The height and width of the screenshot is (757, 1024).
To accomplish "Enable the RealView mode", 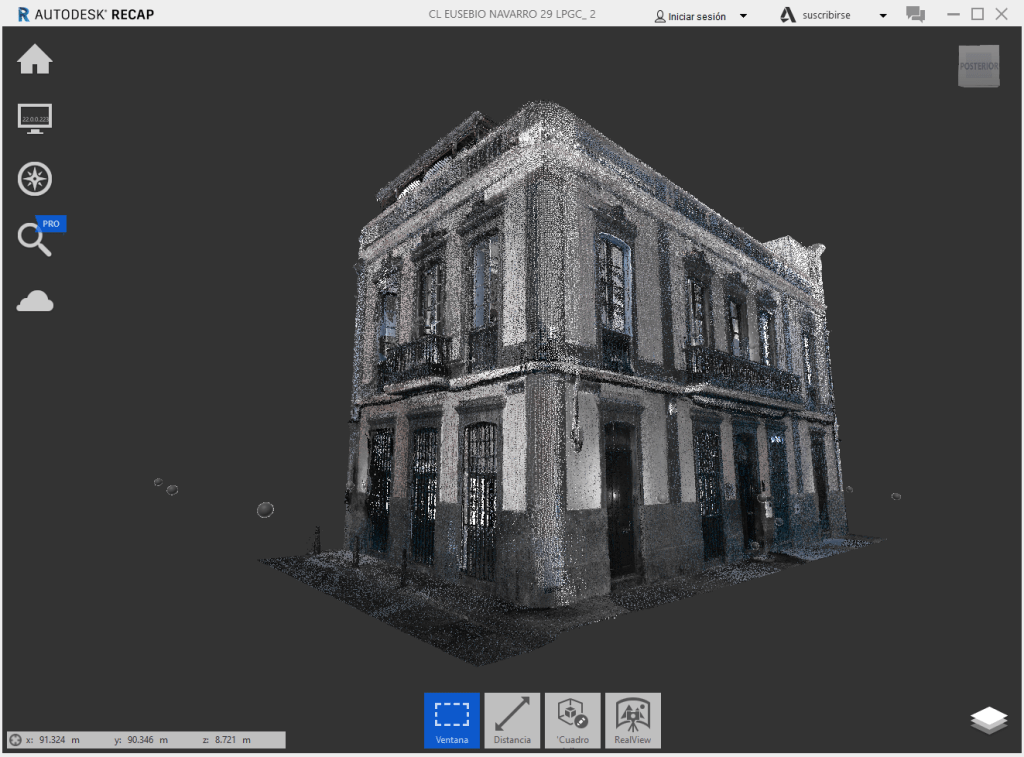I will (632, 720).
